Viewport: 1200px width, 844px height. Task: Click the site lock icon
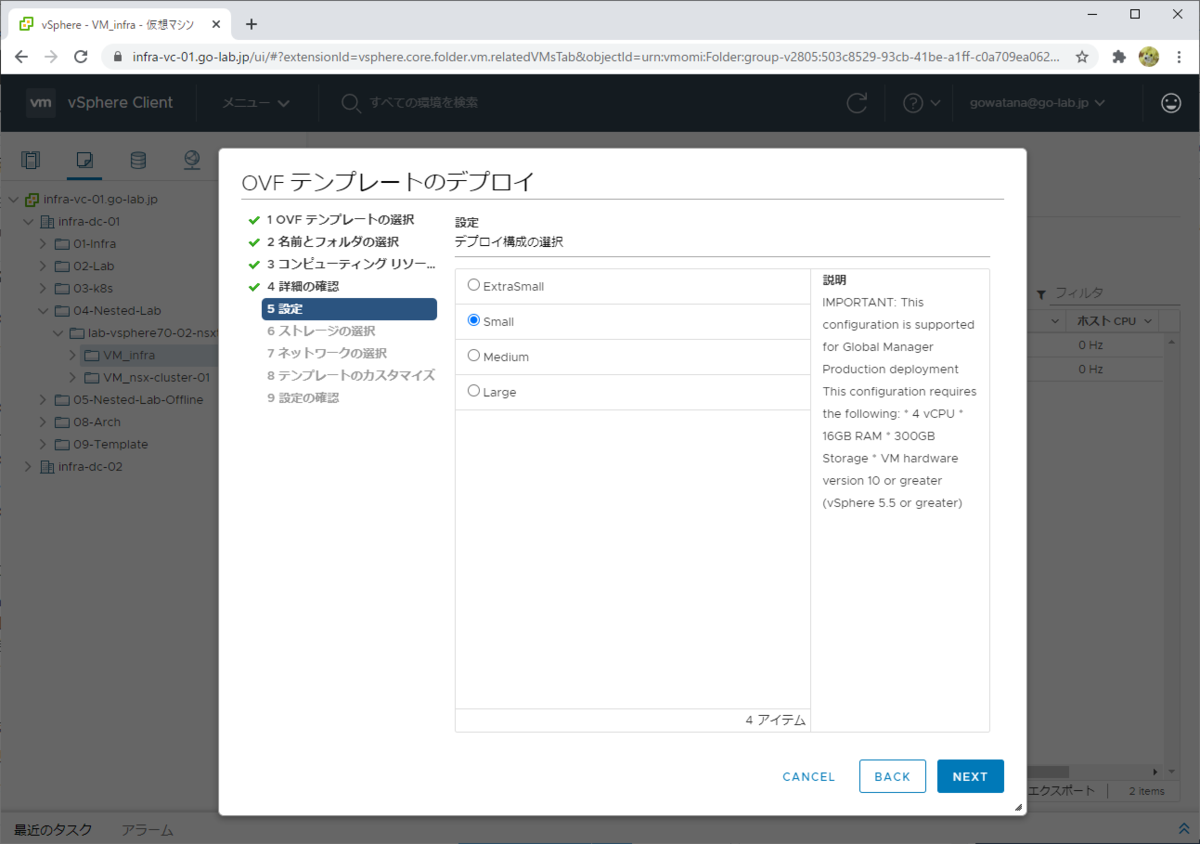click(x=117, y=57)
